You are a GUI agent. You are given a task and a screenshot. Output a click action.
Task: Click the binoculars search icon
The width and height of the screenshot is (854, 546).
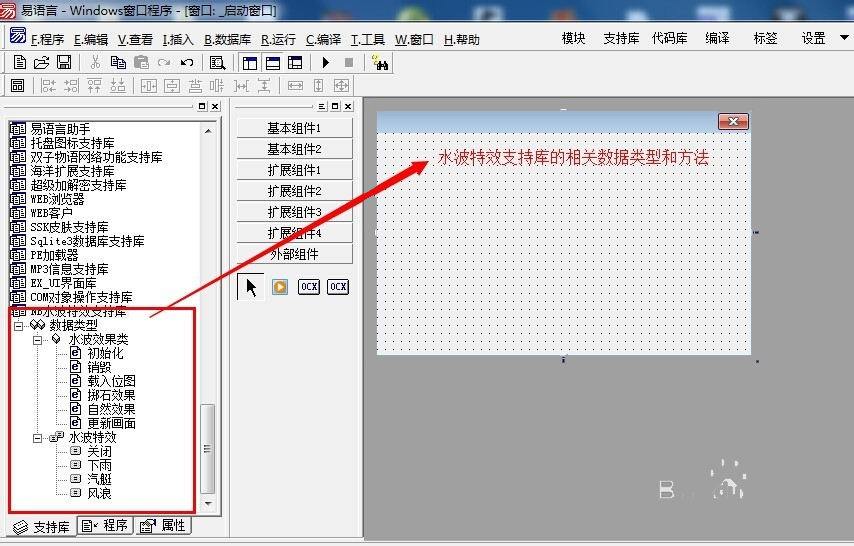[380, 62]
